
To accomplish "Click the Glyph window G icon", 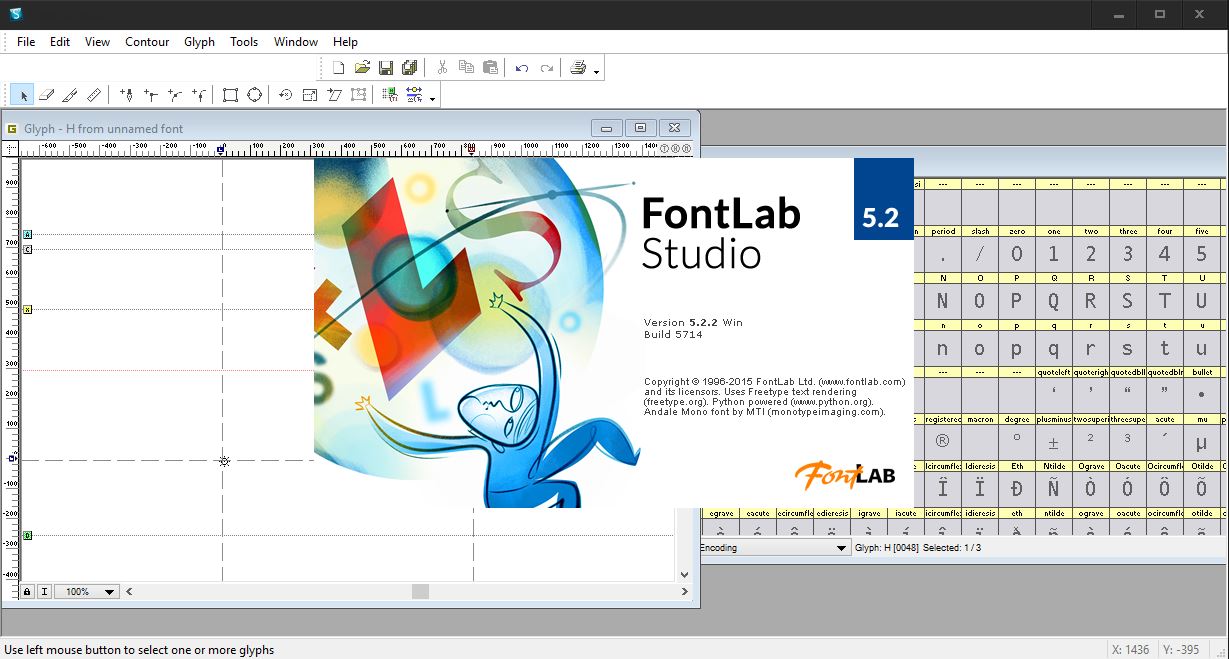I will pyautogui.click(x=12, y=128).
